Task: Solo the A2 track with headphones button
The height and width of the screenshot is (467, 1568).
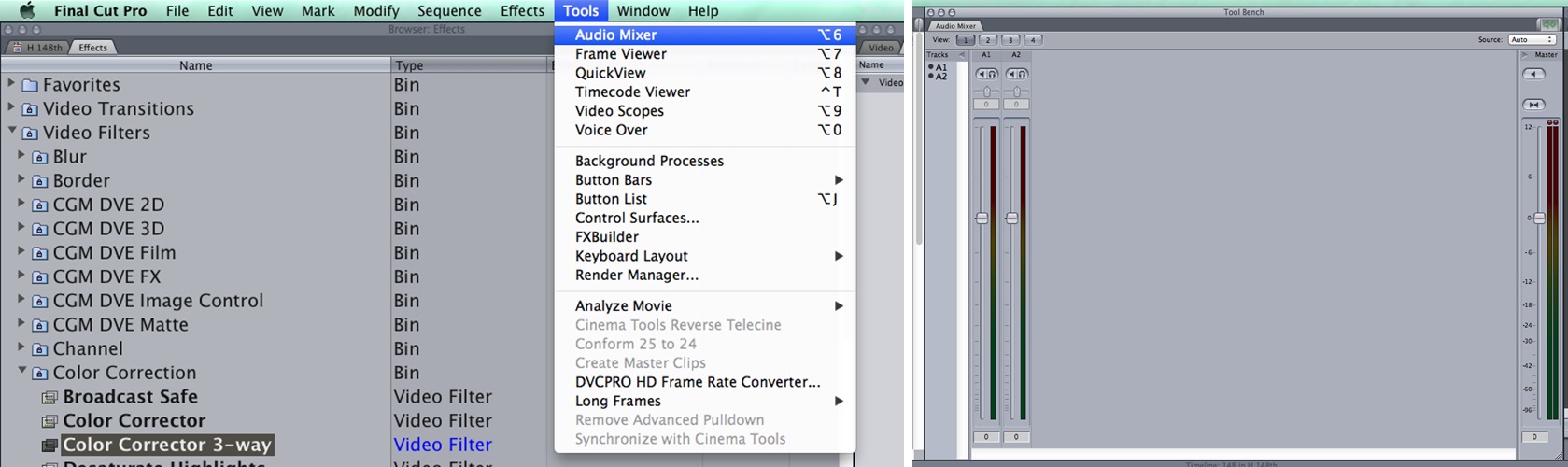Action: click(1022, 74)
